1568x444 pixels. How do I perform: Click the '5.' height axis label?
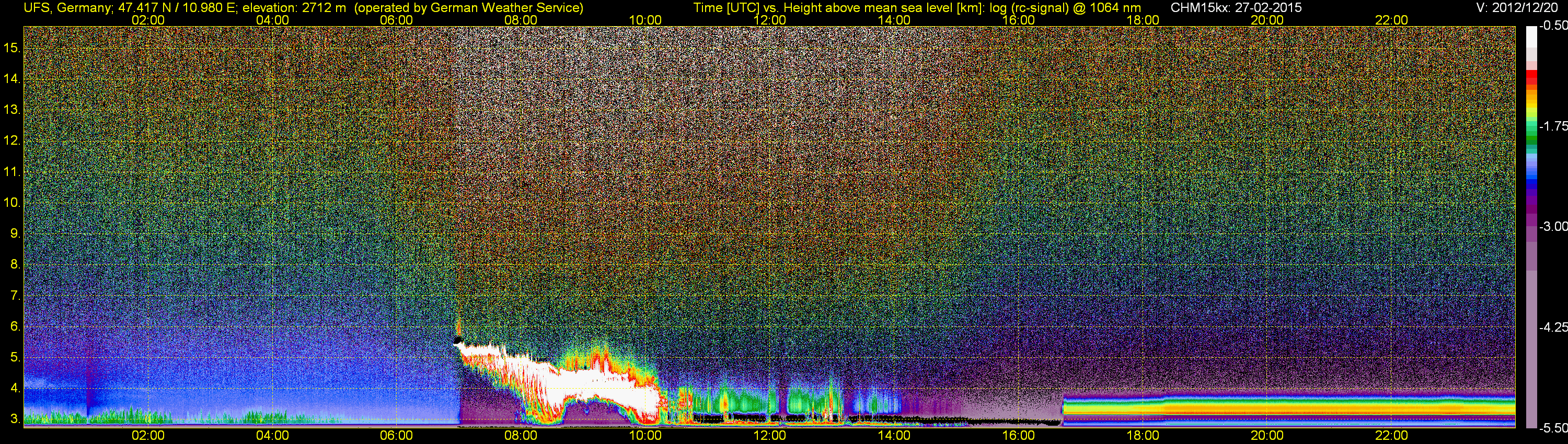point(15,357)
